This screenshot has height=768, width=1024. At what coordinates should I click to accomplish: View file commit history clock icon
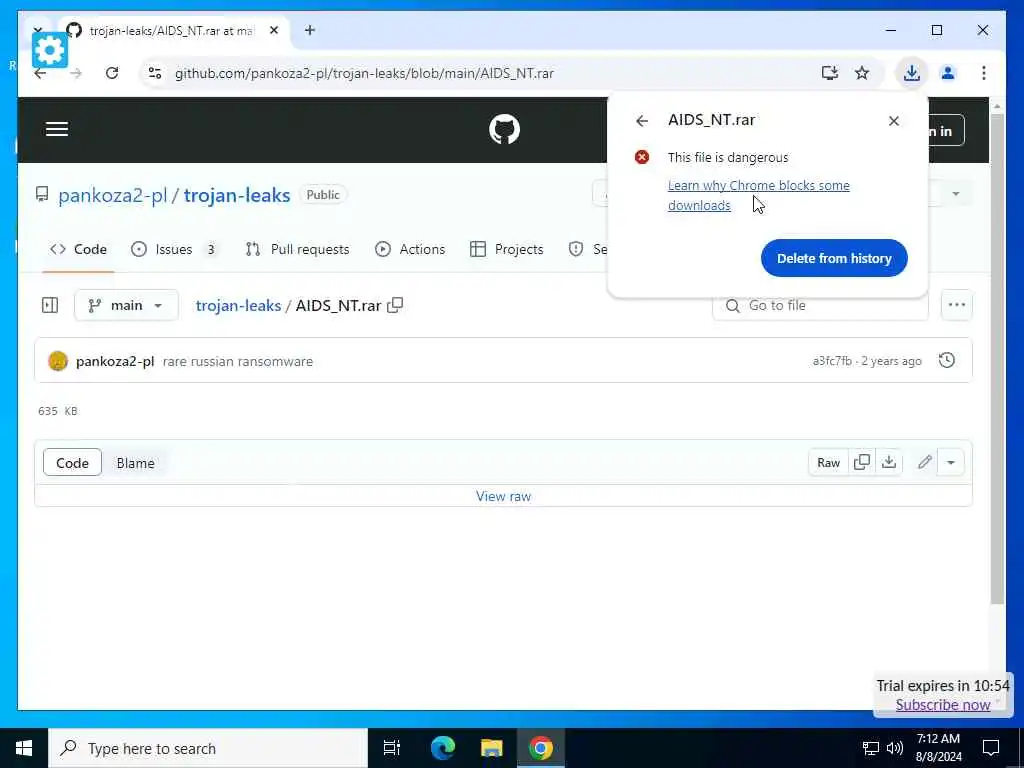(946, 360)
